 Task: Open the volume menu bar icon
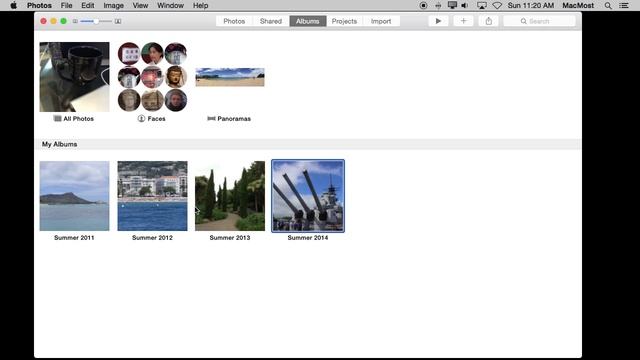point(465,5)
